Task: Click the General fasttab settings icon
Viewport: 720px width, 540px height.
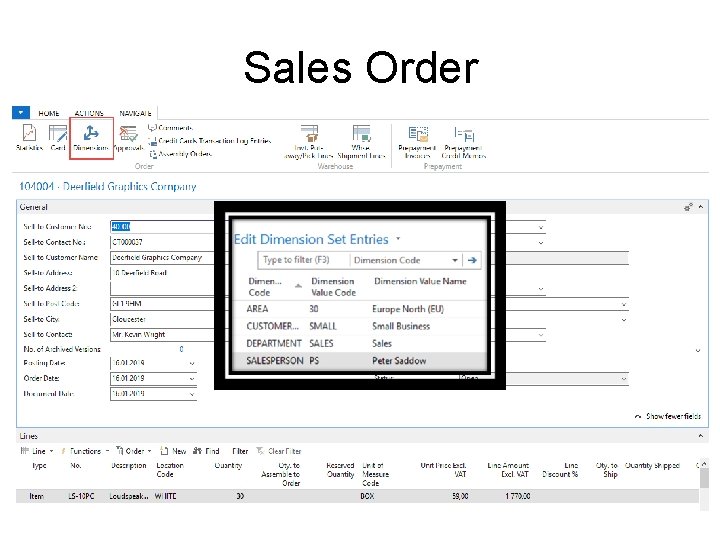Action: [688, 207]
